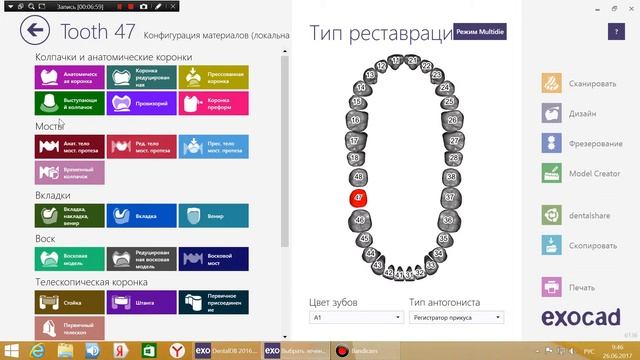Select tooth 27 on the jaw chart

coord(454,140)
